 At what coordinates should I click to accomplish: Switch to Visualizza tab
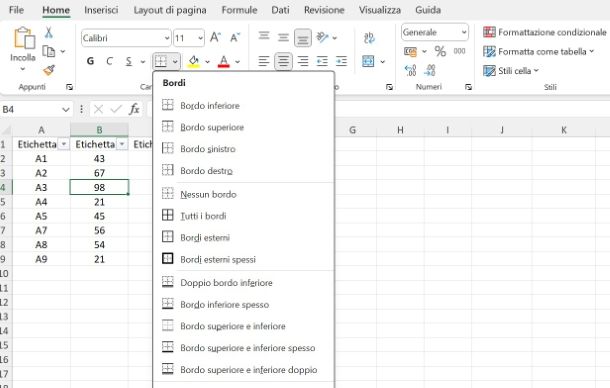(380, 10)
